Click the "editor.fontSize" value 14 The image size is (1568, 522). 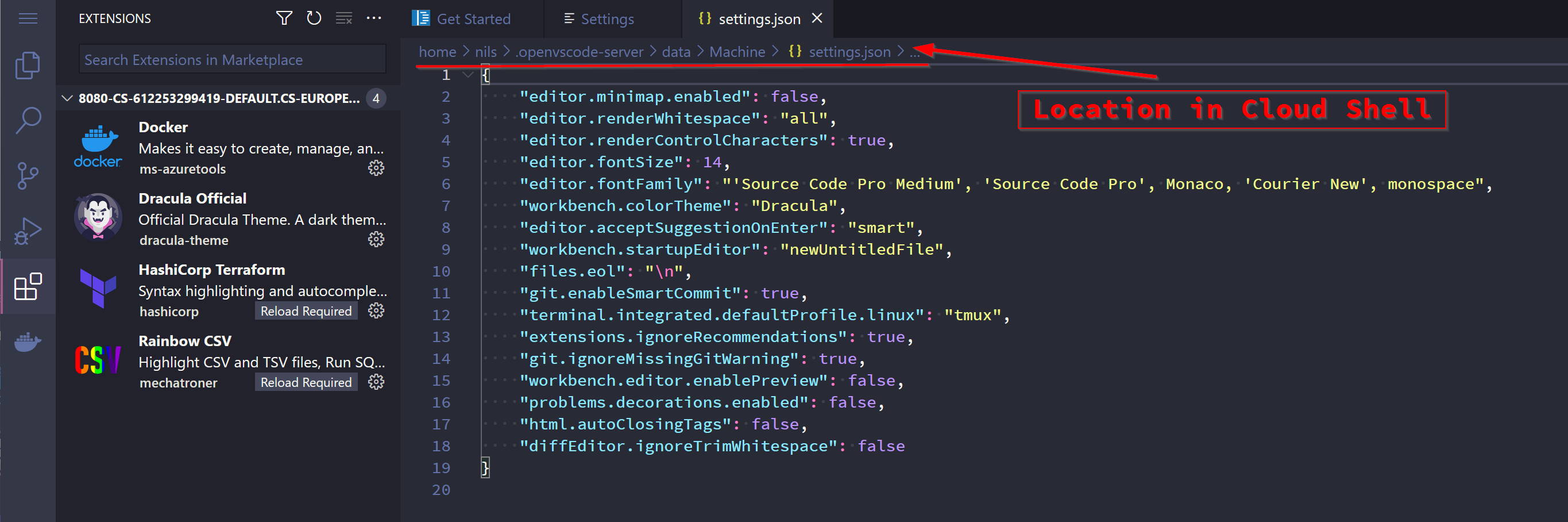click(712, 162)
